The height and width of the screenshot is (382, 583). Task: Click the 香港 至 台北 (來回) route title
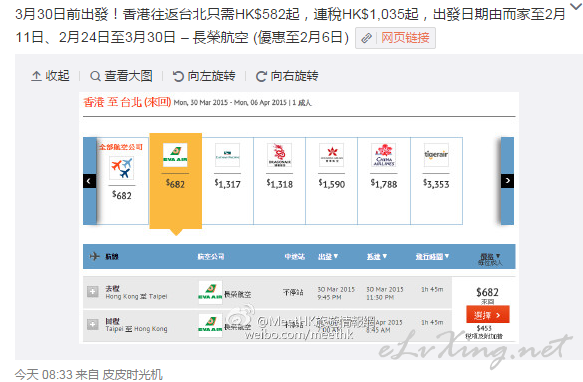[x=127, y=102]
